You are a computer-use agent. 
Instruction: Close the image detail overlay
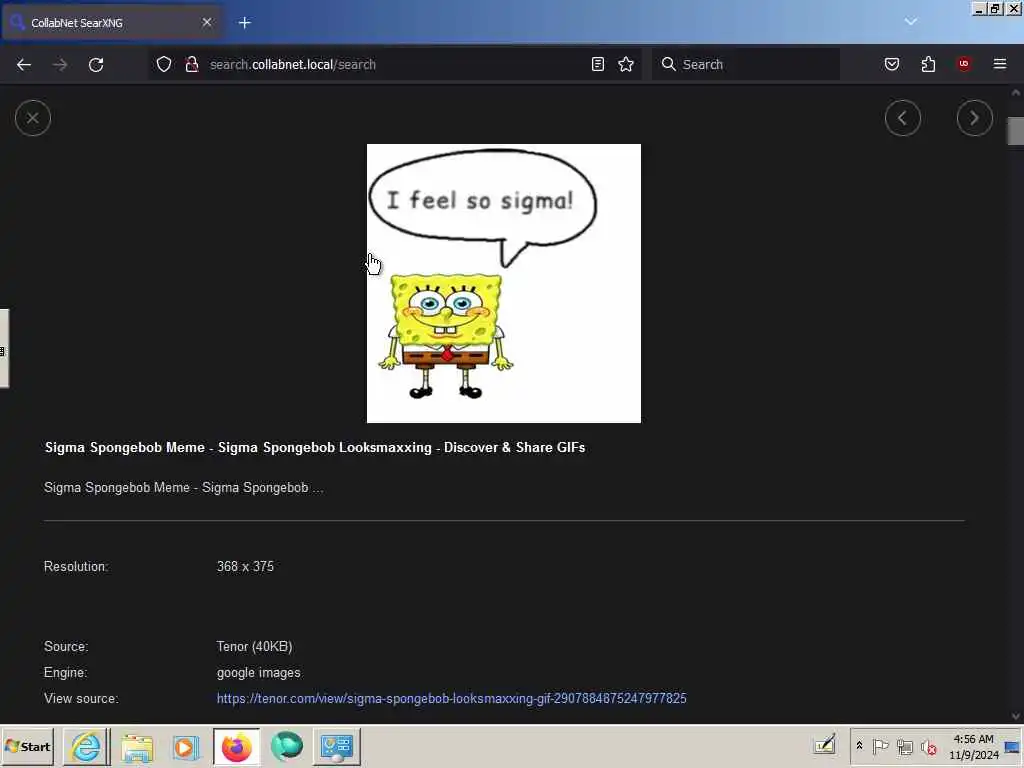coord(33,118)
